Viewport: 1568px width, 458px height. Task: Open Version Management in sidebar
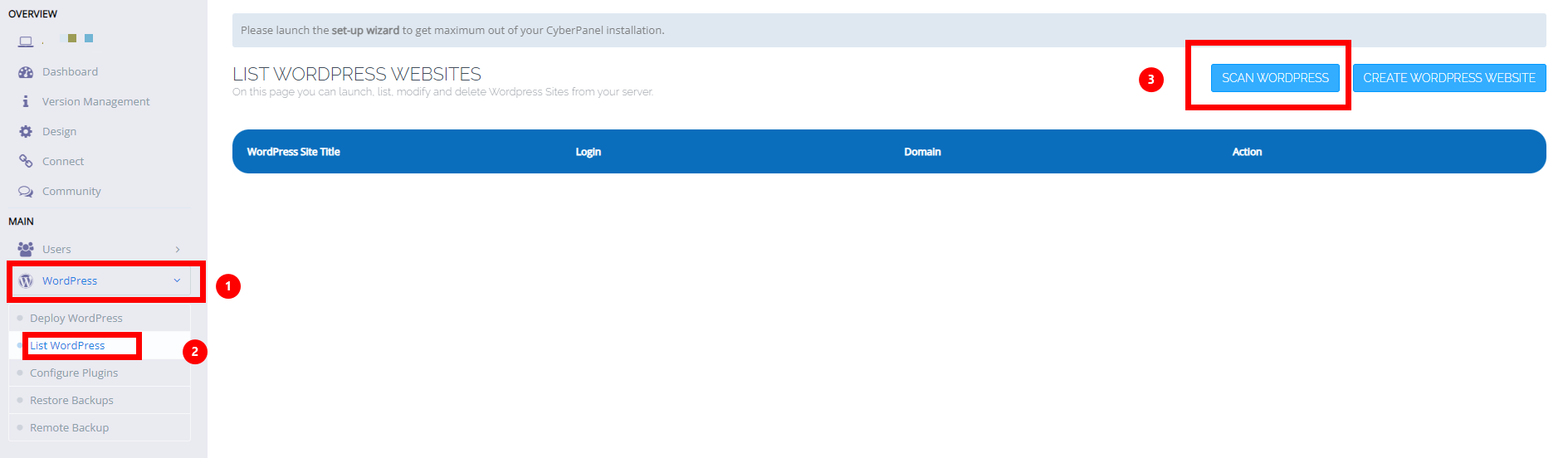tap(96, 101)
